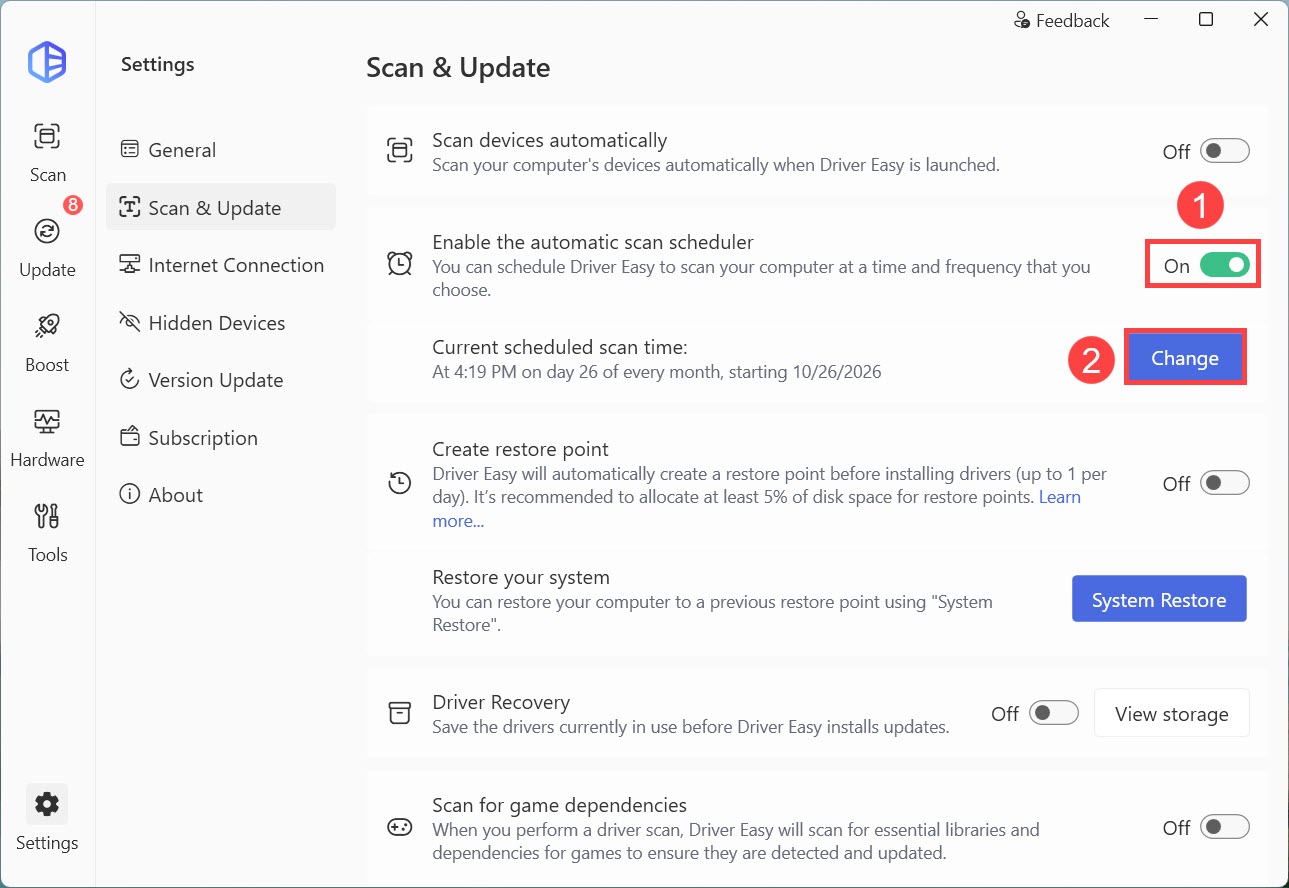The height and width of the screenshot is (888, 1289).
Task: Click the Feedback link
Action: pos(1061,20)
